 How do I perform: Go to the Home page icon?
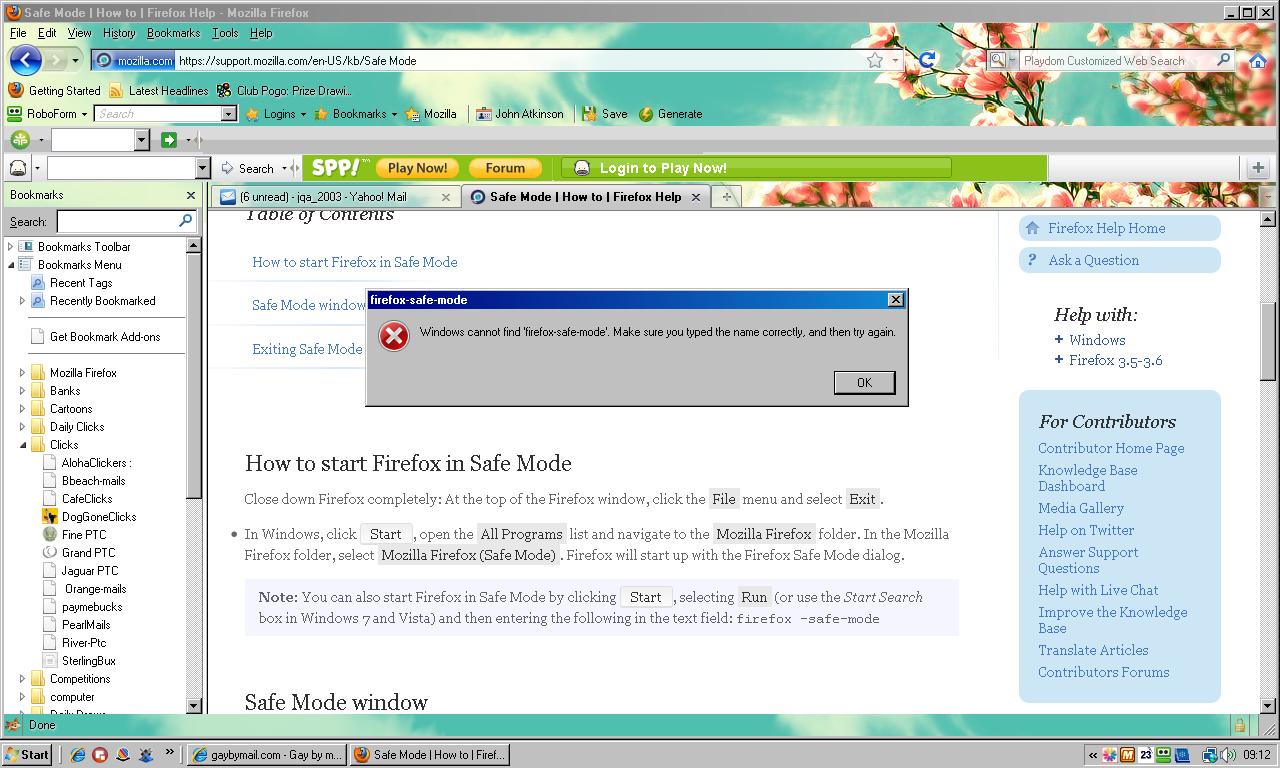(1258, 61)
